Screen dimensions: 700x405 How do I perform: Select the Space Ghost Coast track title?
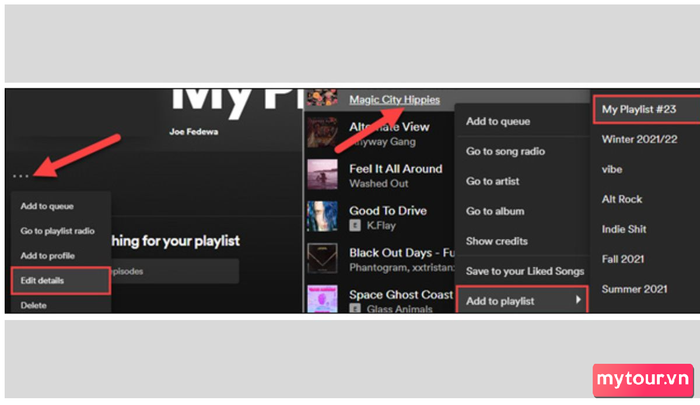click(x=401, y=295)
